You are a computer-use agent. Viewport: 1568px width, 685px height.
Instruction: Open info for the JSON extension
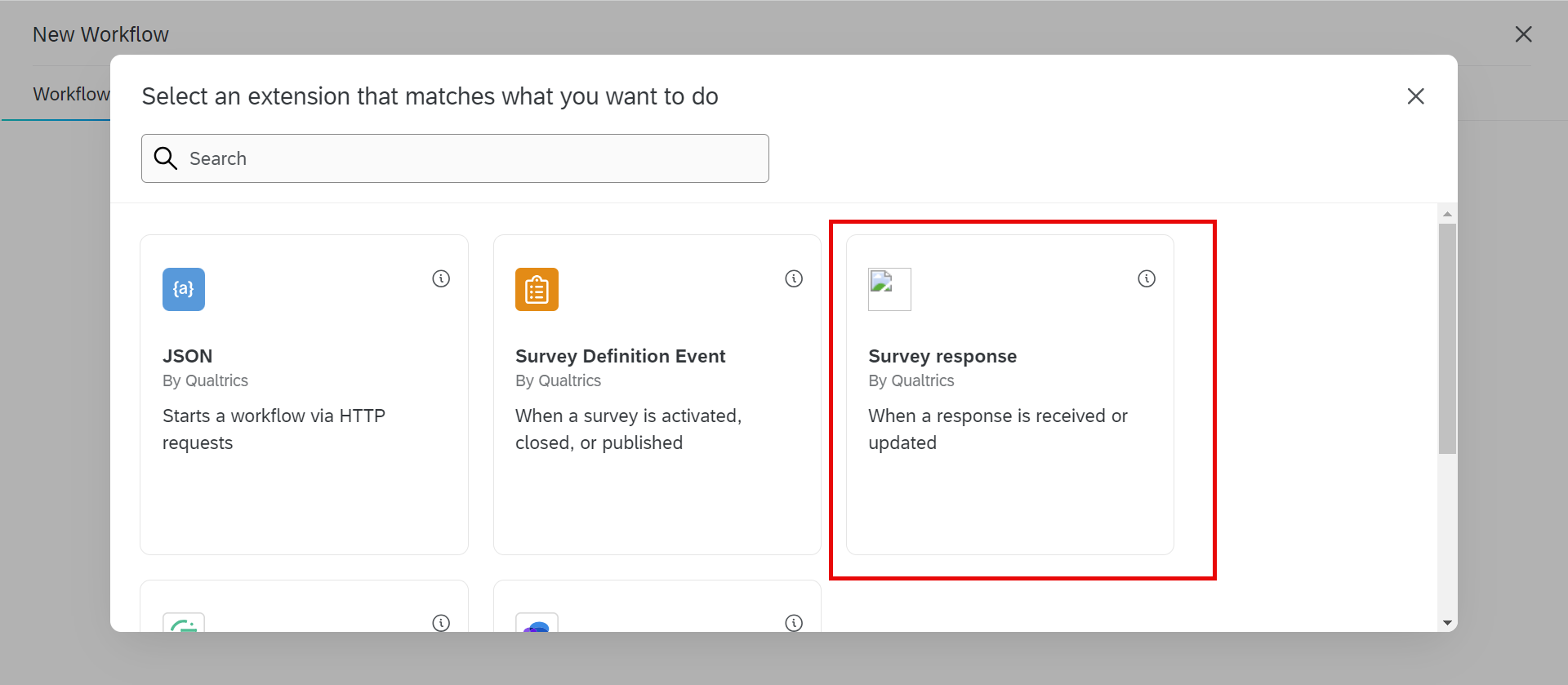pyautogui.click(x=441, y=279)
